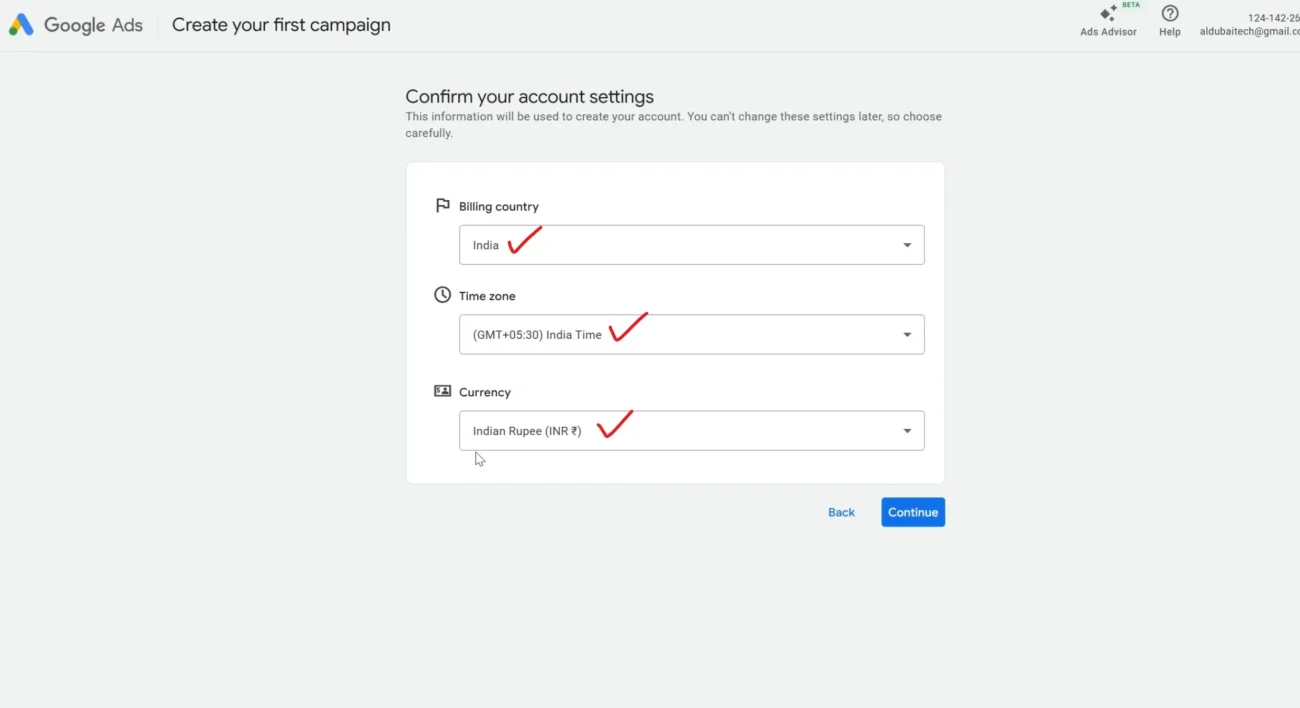1300x708 pixels.
Task: Click the Google Ads logo icon
Action: point(21,25)
